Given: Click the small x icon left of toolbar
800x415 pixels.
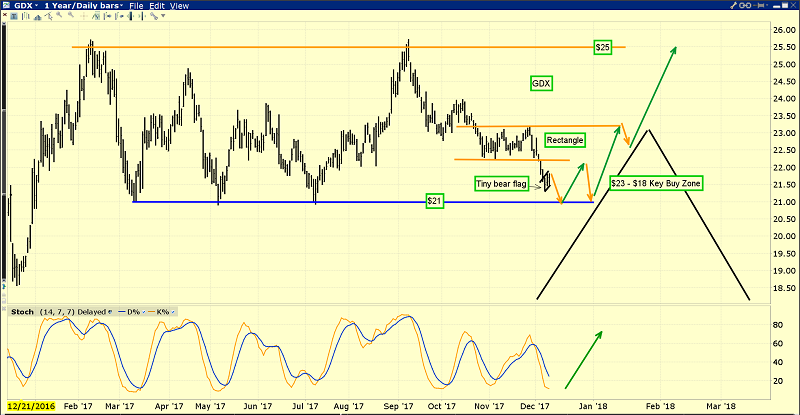Looking at the screenshot, I should click(x=4, y=15).
